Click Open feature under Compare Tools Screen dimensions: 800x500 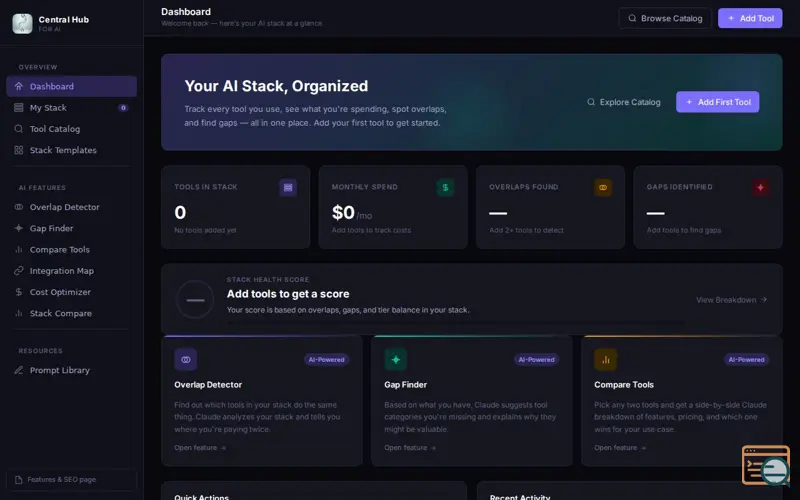pyautogui.click(x=620, y=447)
